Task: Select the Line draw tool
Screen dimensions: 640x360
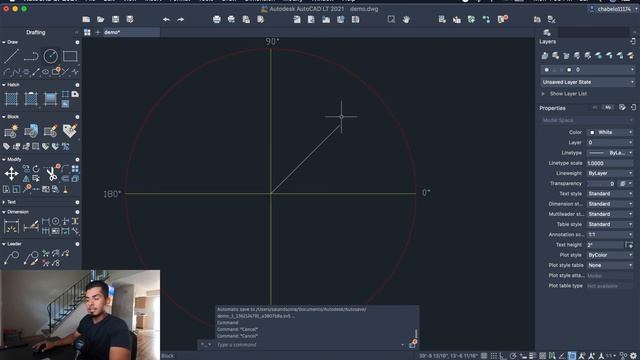Action: pyautogui.click(x=11, y=56)
